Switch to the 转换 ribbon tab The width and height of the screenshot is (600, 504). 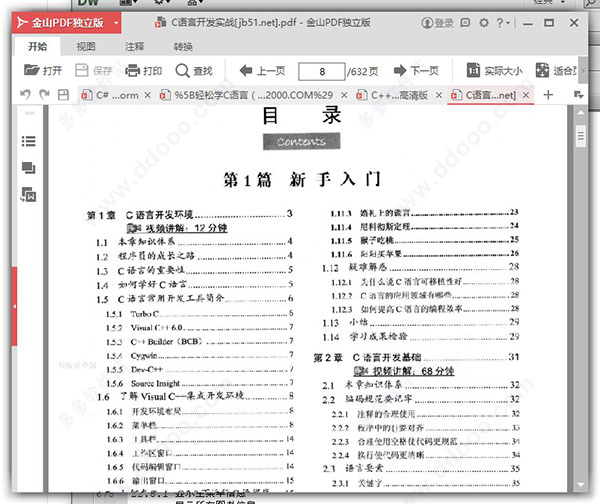tap(183, 47)
